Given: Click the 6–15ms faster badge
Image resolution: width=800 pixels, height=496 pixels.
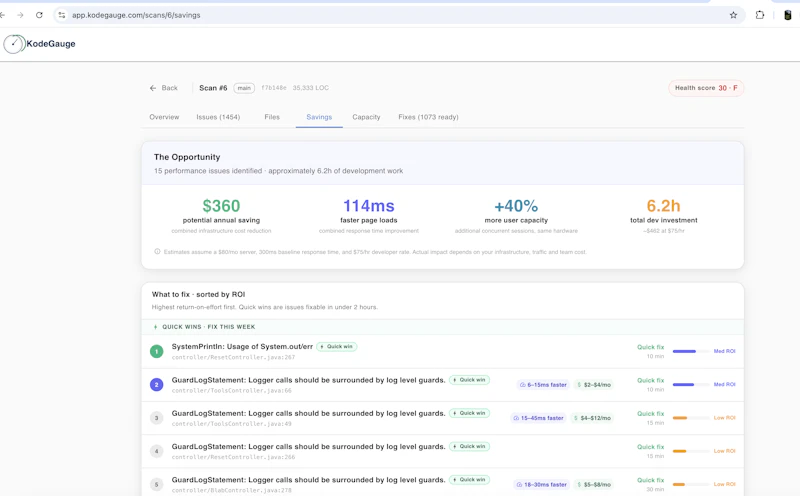Looking at the screenshot, I should tap(543, 385).
